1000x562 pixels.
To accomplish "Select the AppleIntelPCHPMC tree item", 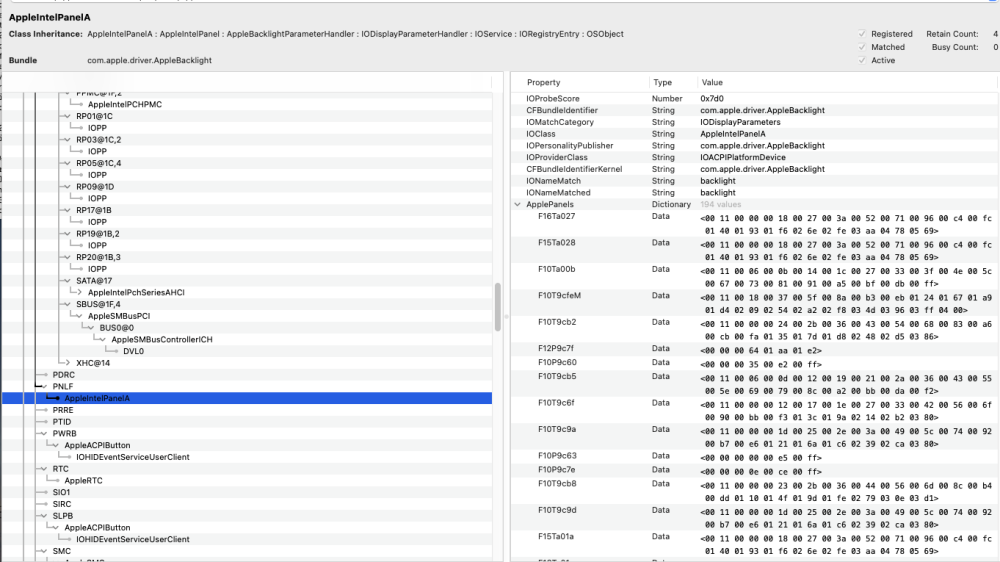I will [125, 105].
